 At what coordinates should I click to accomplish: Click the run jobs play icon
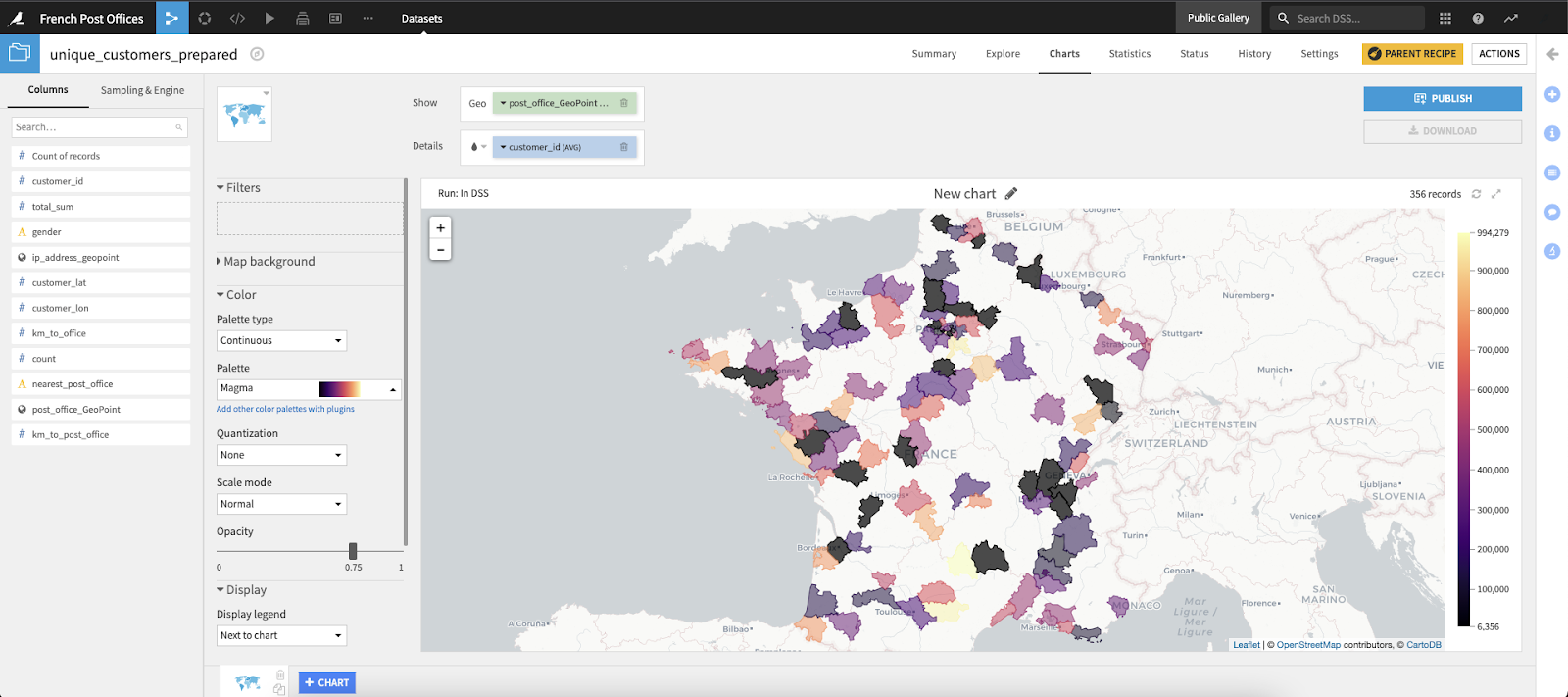coord(269,18)
